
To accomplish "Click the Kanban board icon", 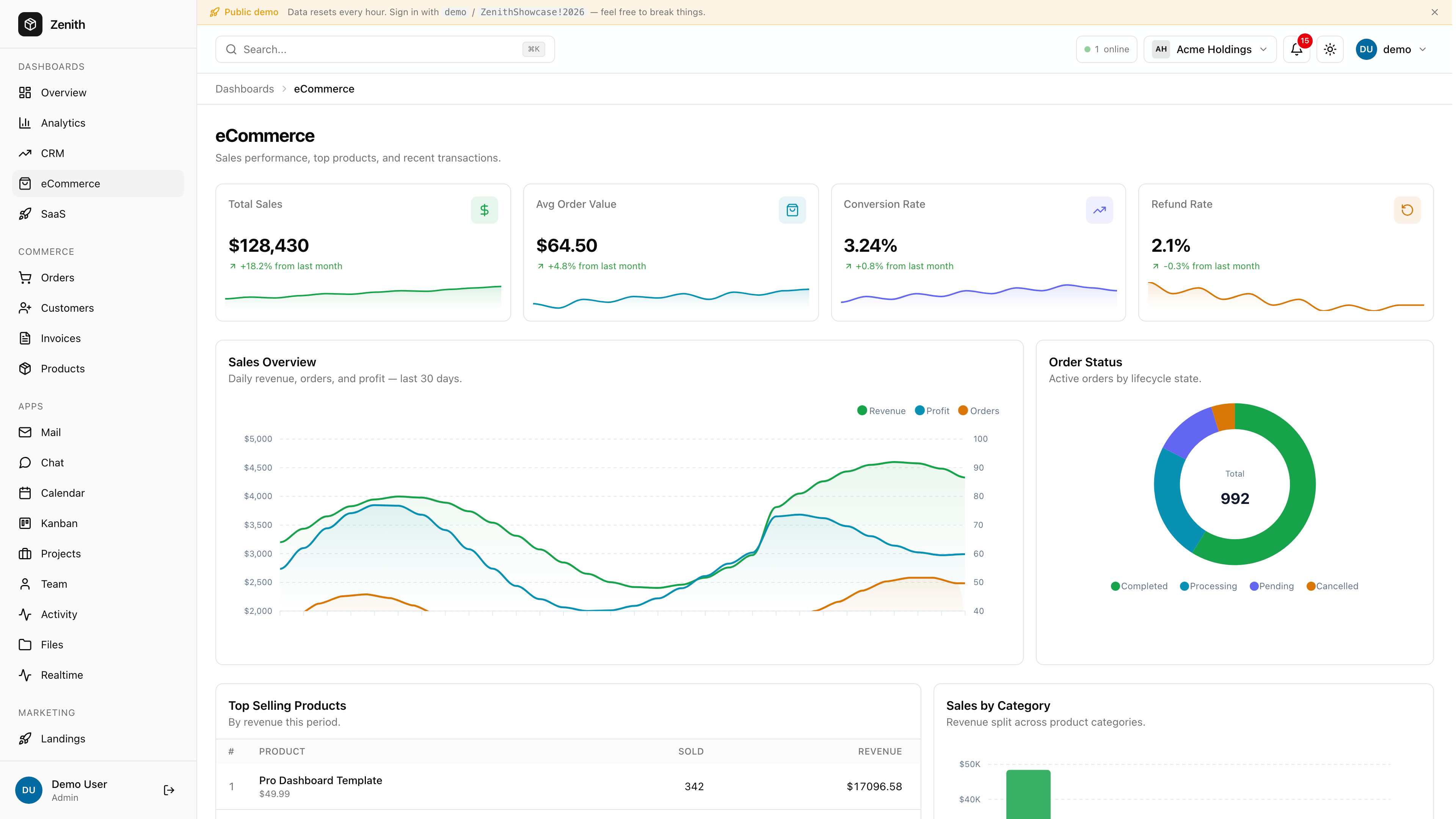I will pos(25,523).
